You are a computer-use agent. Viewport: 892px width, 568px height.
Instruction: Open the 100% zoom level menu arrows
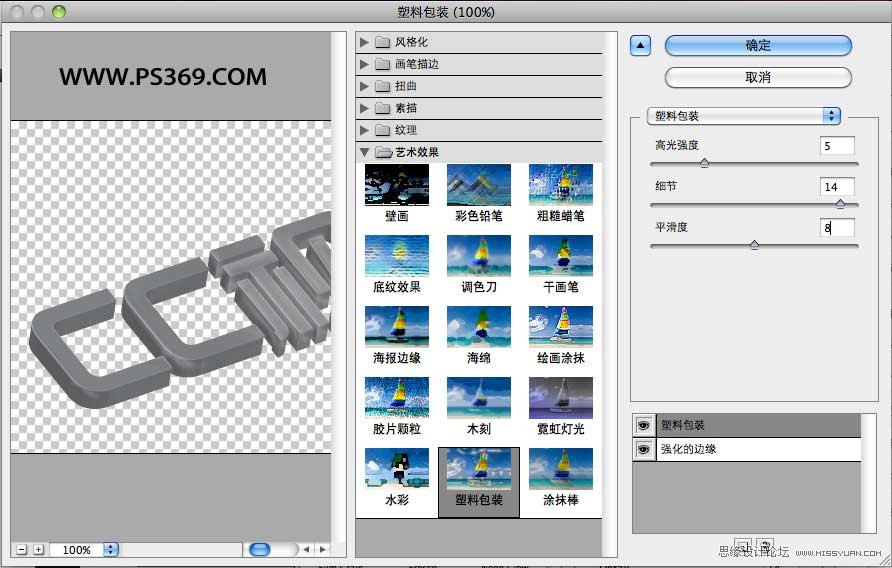point(111,549)
